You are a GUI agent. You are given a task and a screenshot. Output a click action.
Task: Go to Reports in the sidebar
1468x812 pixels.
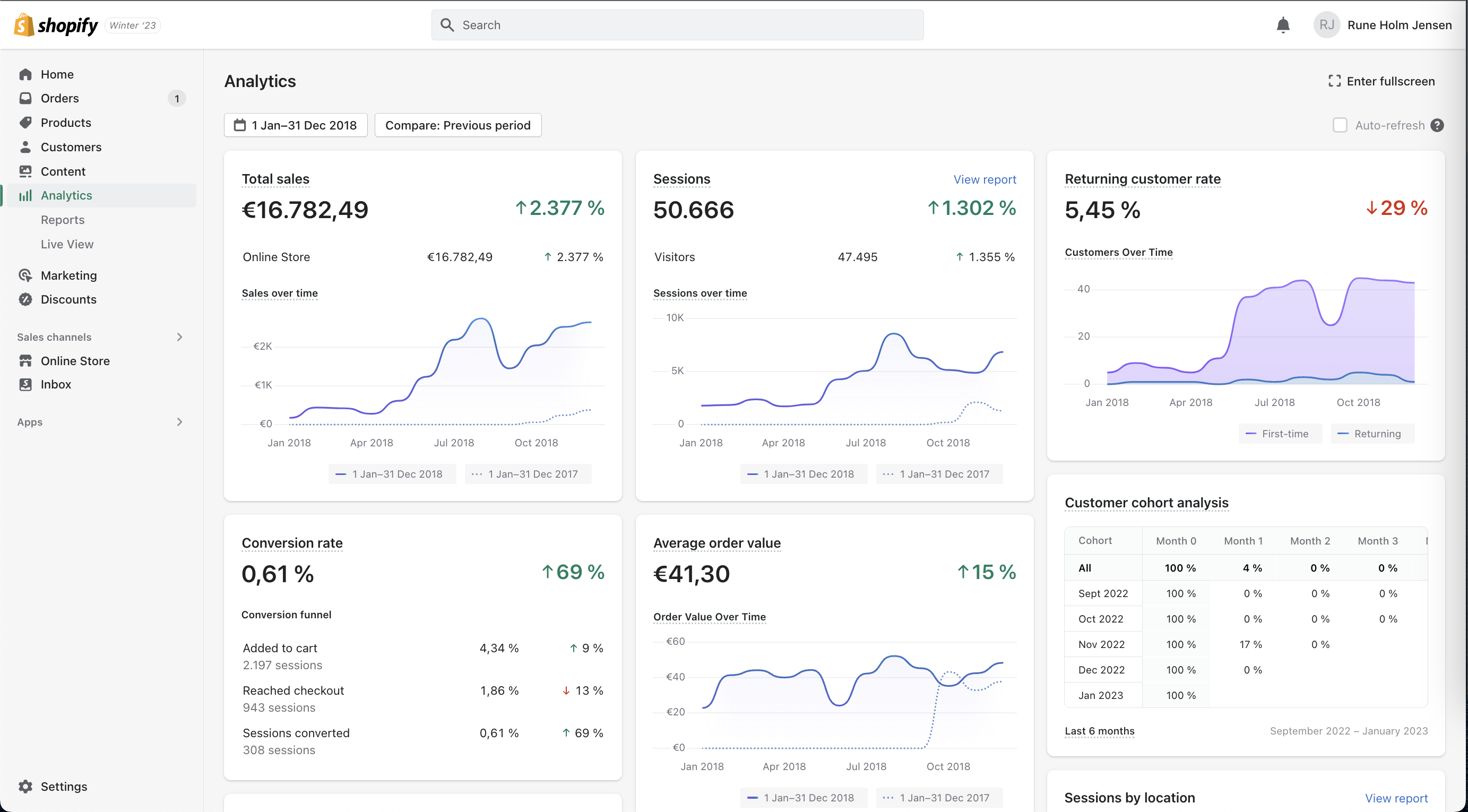pyautogui.click(x=63, y=220)
